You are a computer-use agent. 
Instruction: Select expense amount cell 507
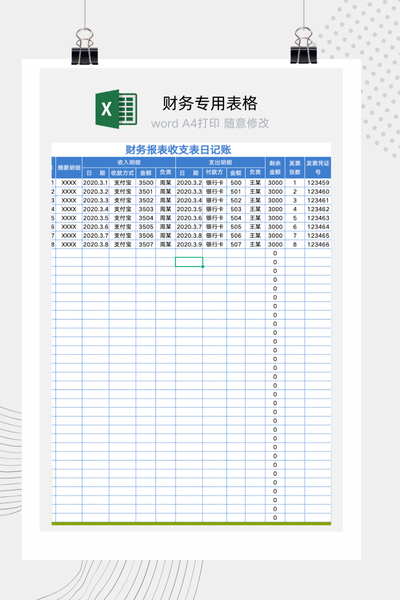[x=236, y=245]
